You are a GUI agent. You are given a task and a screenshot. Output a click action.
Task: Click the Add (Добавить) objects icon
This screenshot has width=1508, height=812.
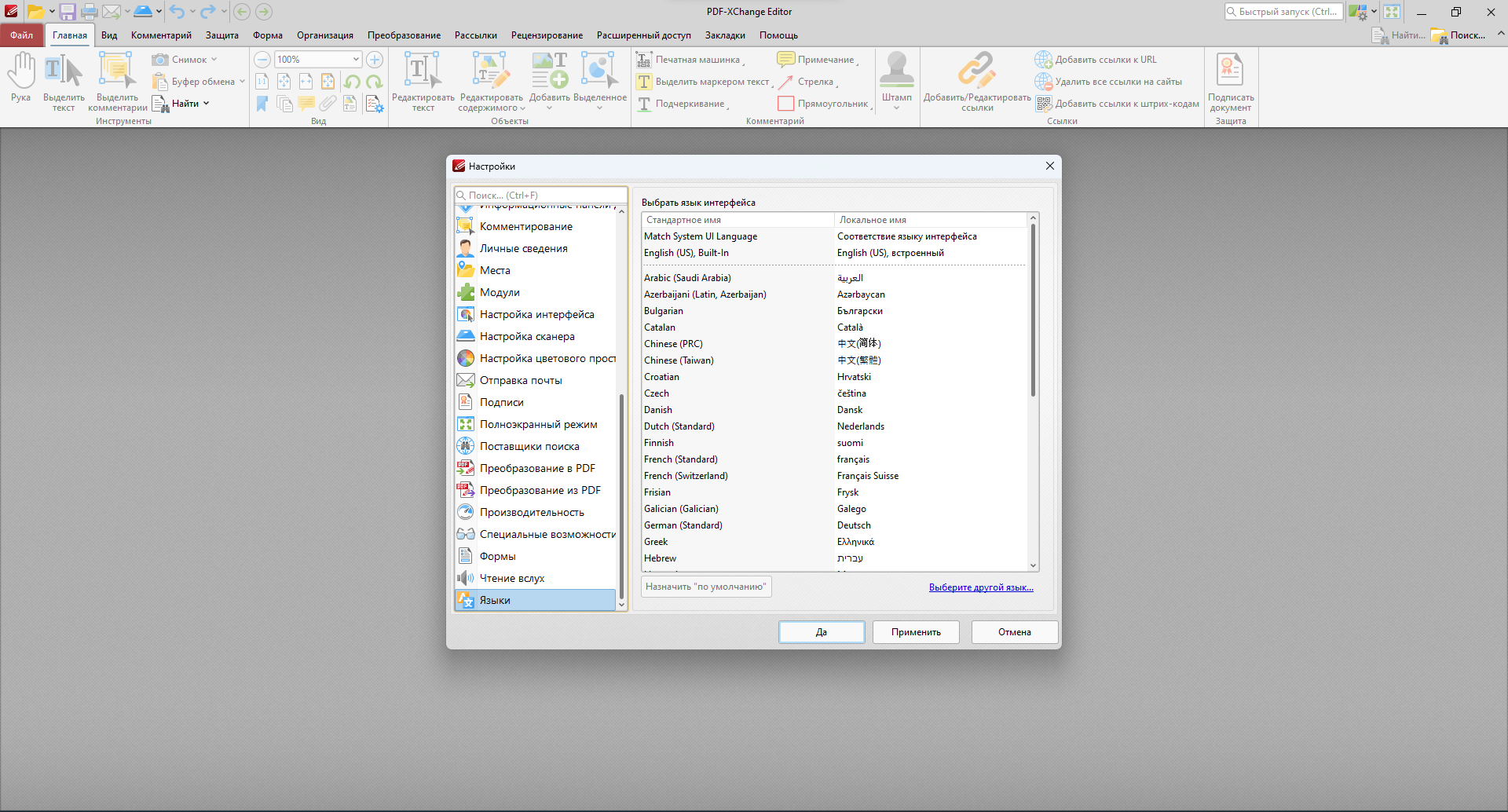coord(550,71)
